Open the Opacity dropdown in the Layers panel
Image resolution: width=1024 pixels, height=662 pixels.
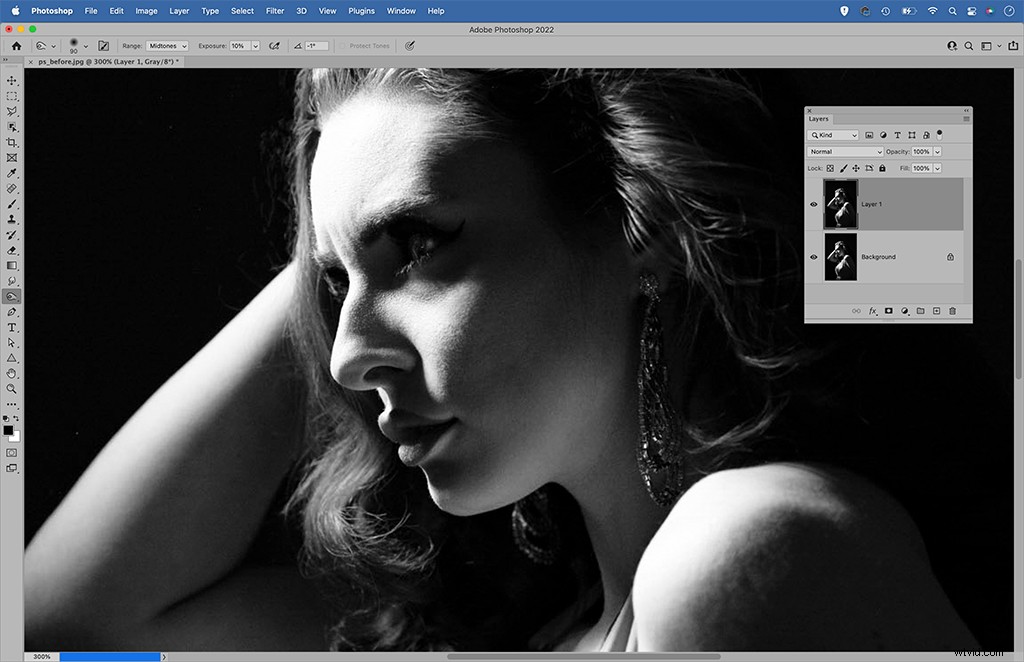(x=937, y=151)
